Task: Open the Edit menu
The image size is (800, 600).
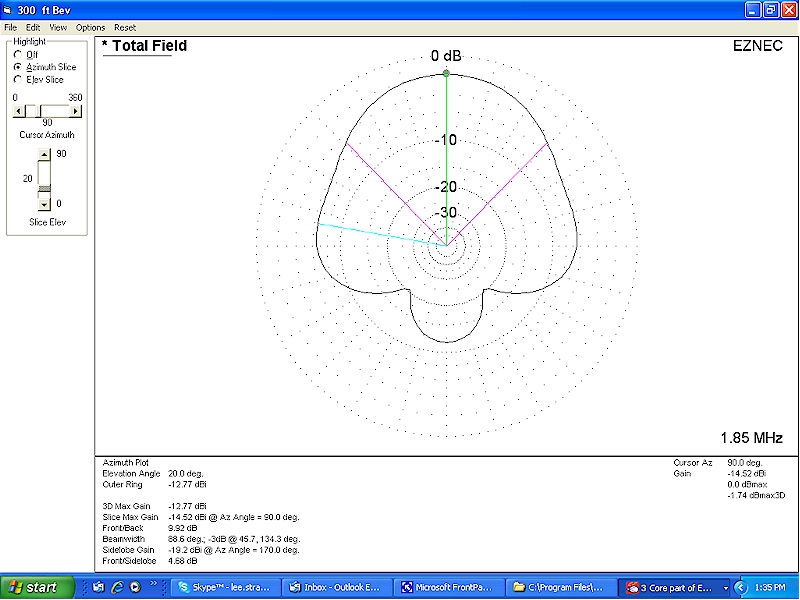Action: [x=33, y=27]
